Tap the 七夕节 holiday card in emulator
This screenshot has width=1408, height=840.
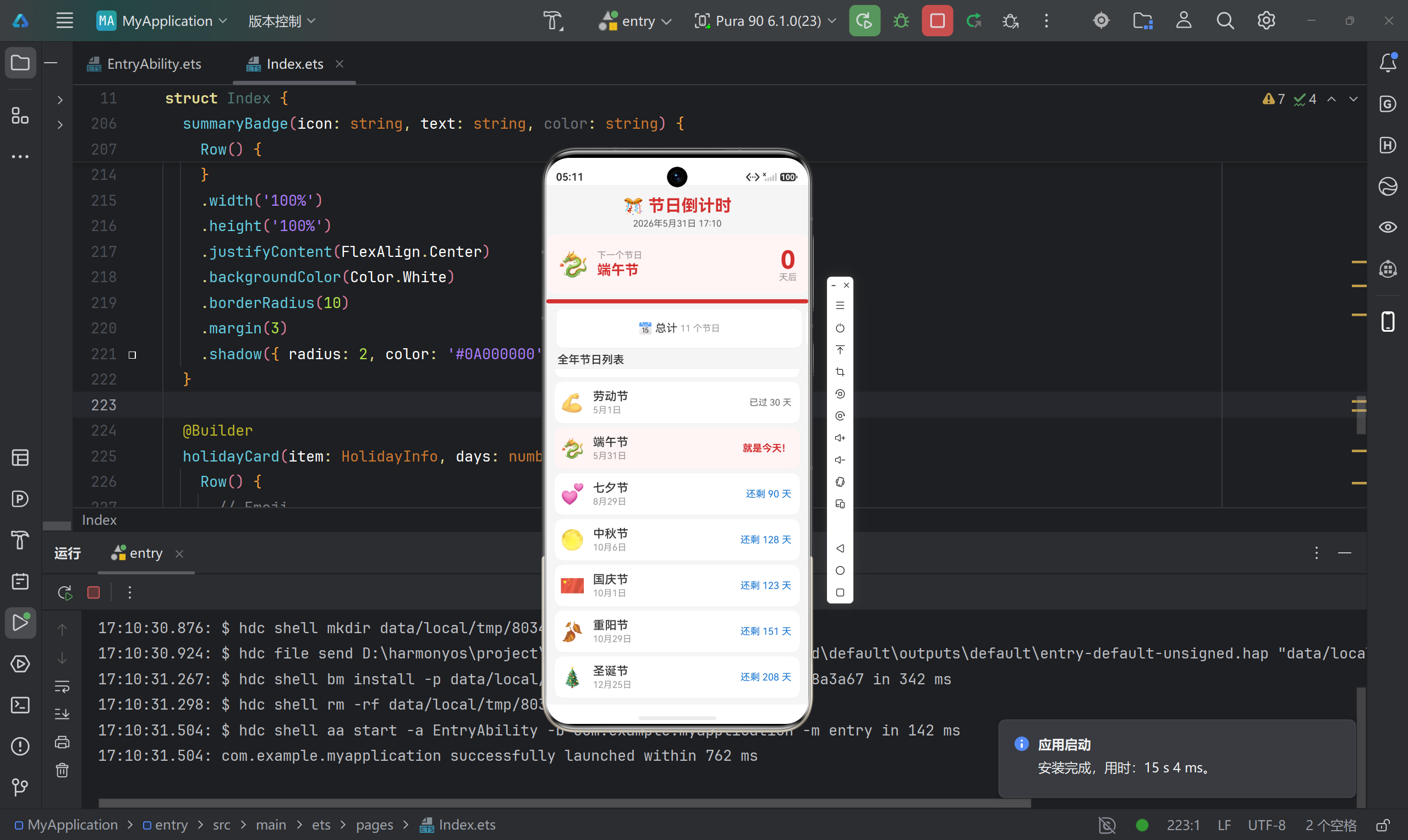pyautogui.click(x=677, y=493)
